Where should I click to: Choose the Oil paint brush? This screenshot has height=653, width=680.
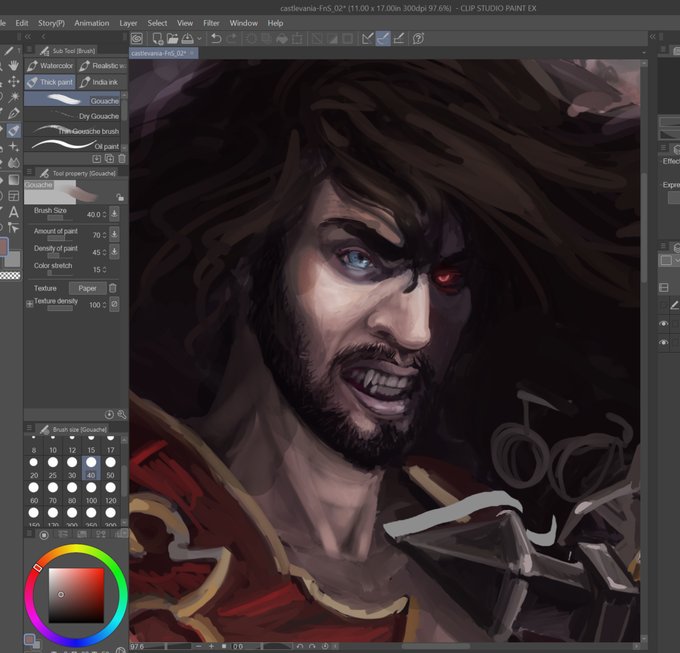(x=72, y=146)
